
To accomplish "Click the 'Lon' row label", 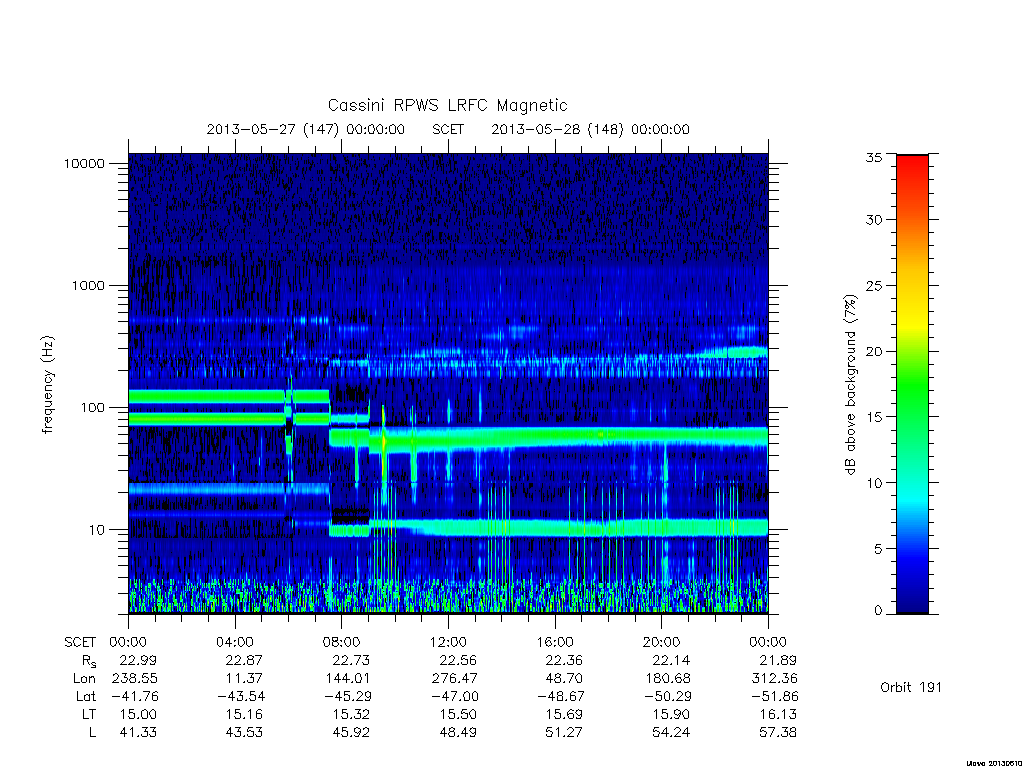I will point(84,679).
